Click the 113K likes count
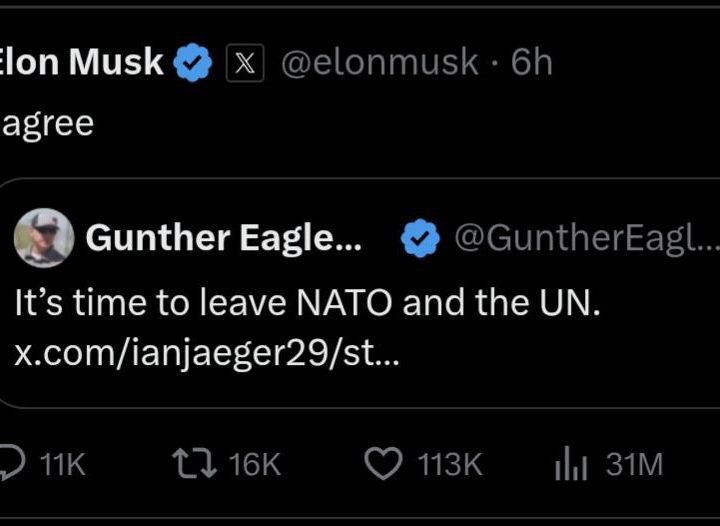 point(448,464)
